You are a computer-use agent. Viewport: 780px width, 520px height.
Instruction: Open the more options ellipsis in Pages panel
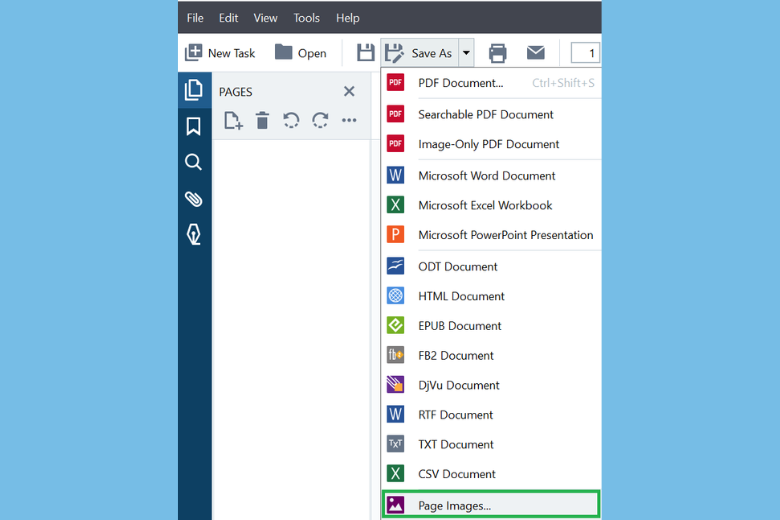tap(349, 120)
